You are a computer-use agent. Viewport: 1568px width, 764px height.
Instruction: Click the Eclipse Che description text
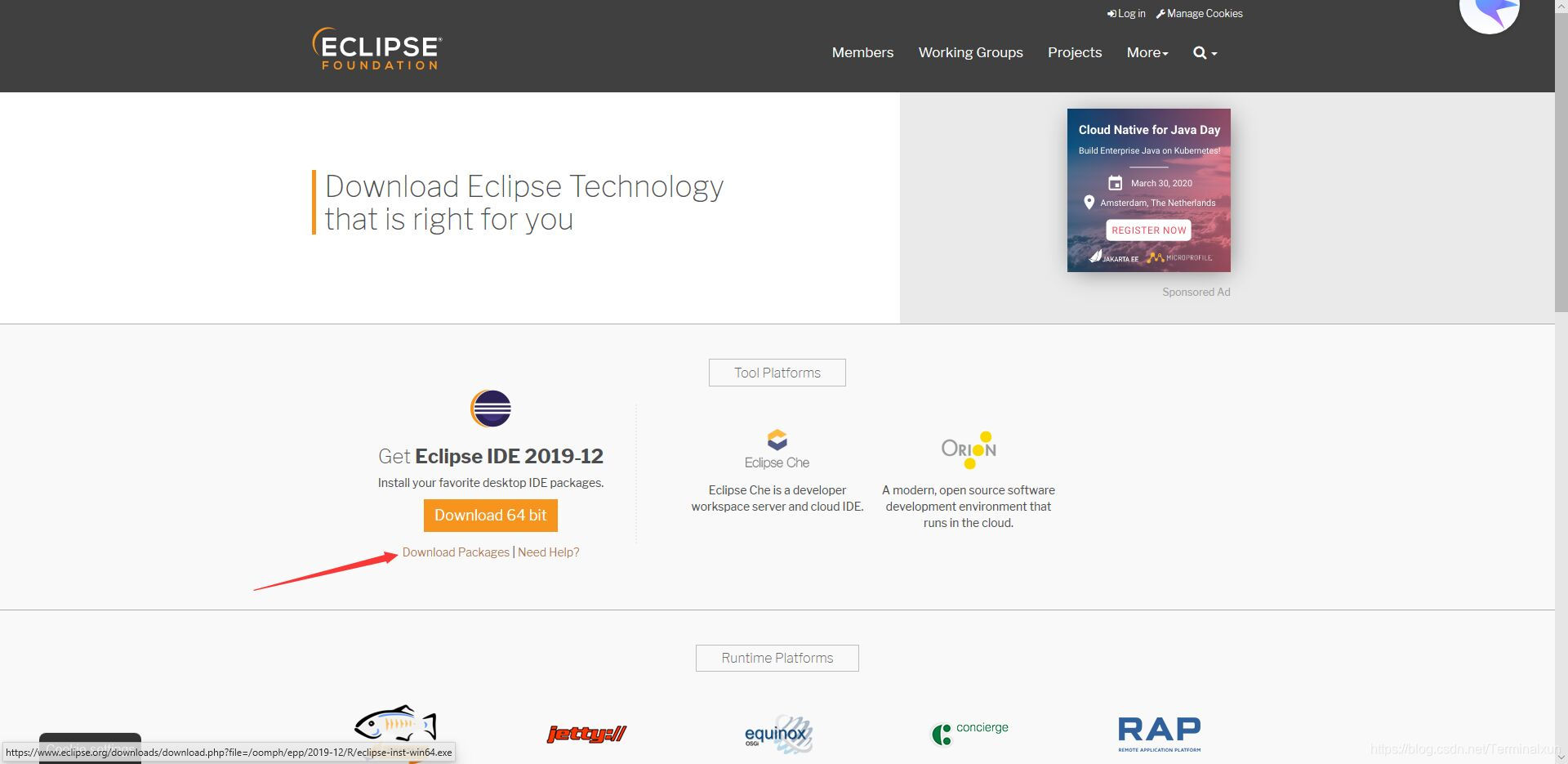[777, 498]
